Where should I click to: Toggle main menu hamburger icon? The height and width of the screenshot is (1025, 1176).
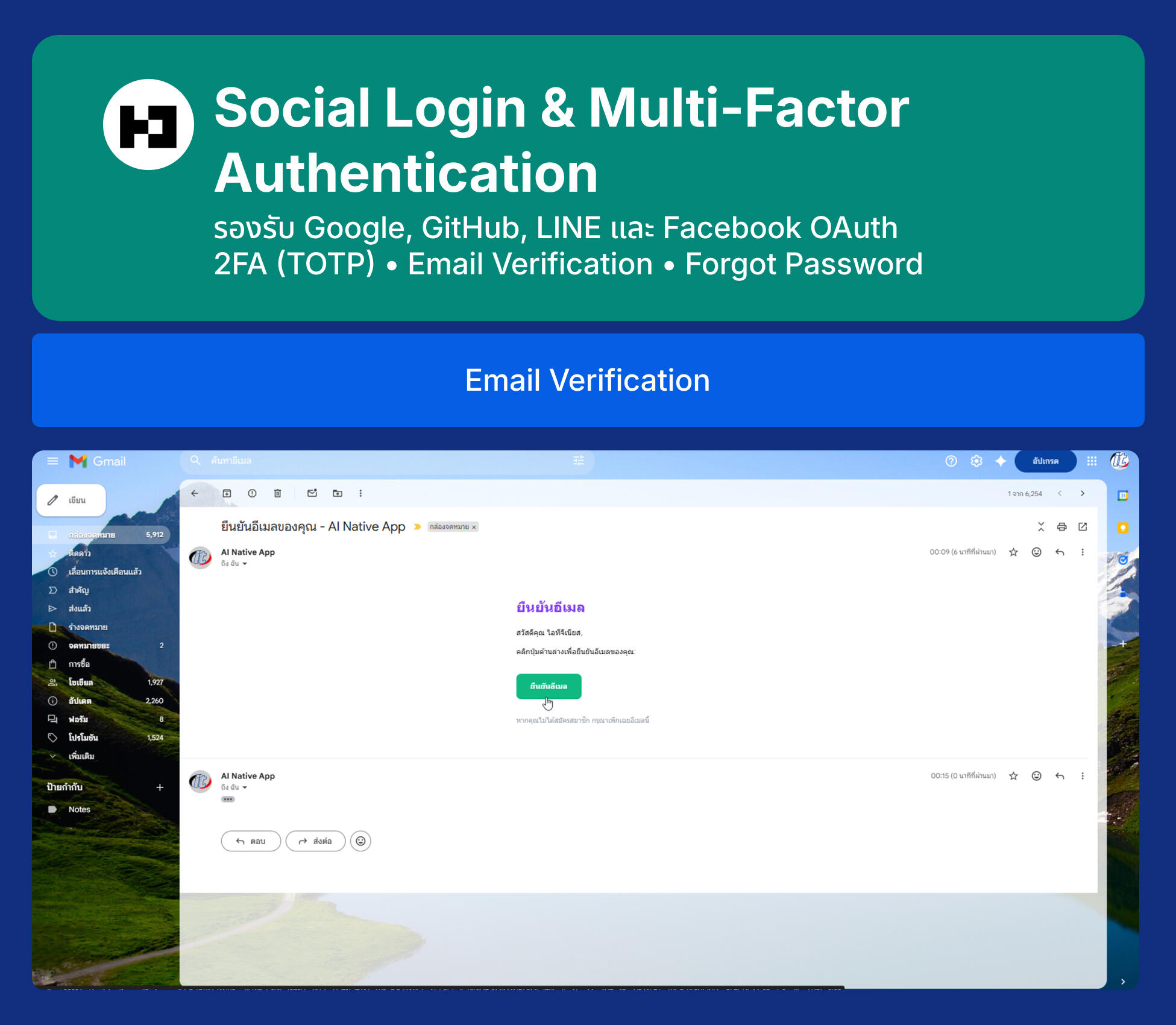[52, 461]
